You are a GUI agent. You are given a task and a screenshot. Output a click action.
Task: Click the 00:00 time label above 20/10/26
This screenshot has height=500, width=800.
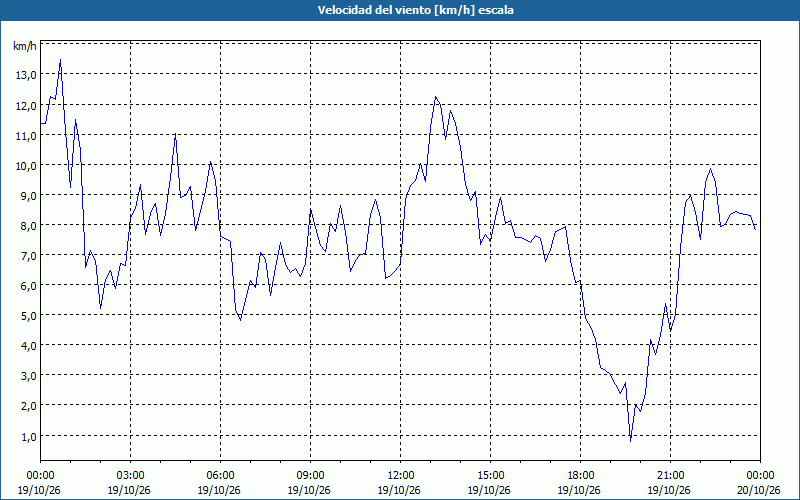(x=760, y=476)
